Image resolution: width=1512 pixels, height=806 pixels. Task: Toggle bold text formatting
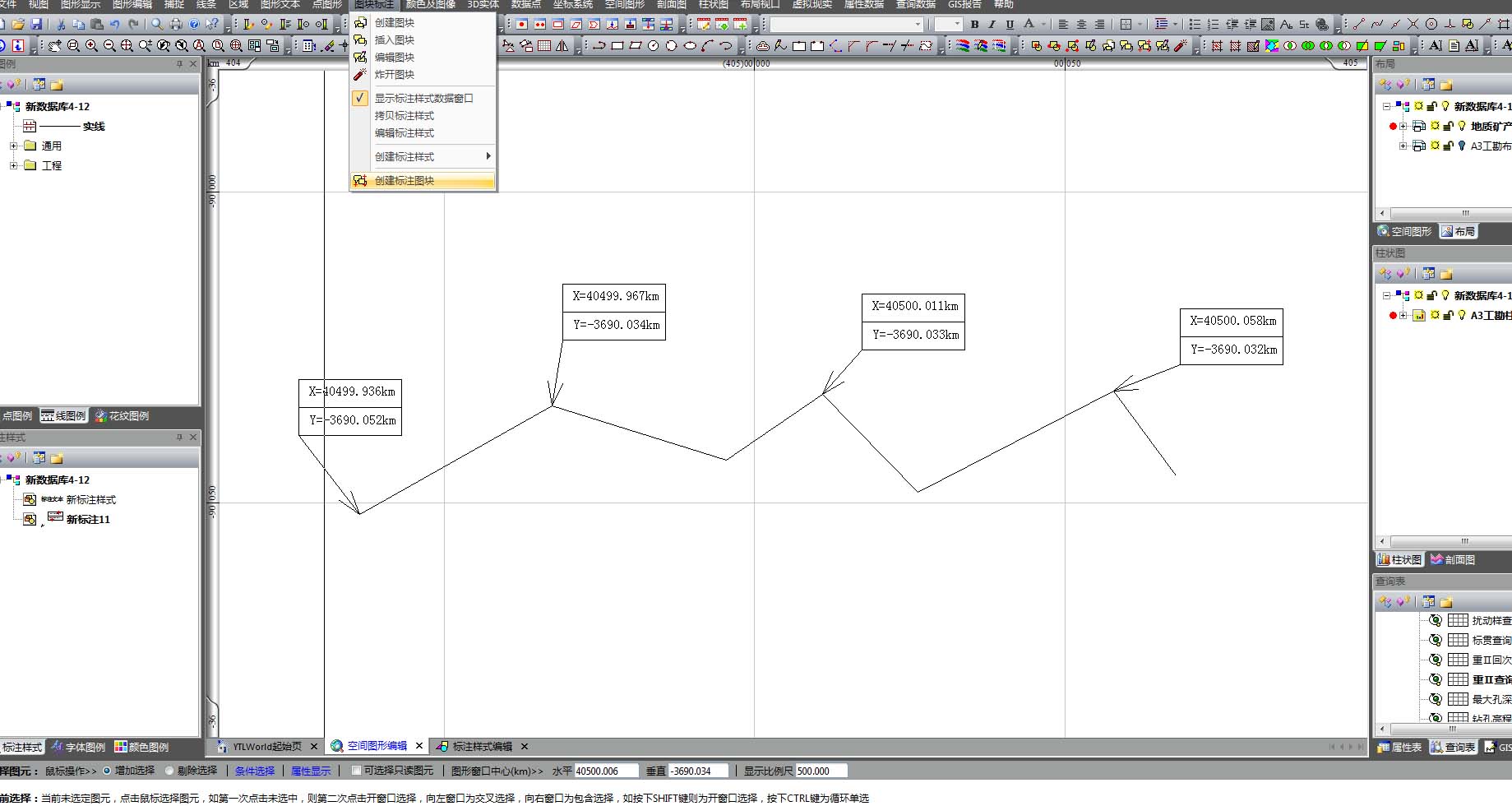[x=974, y=25]
